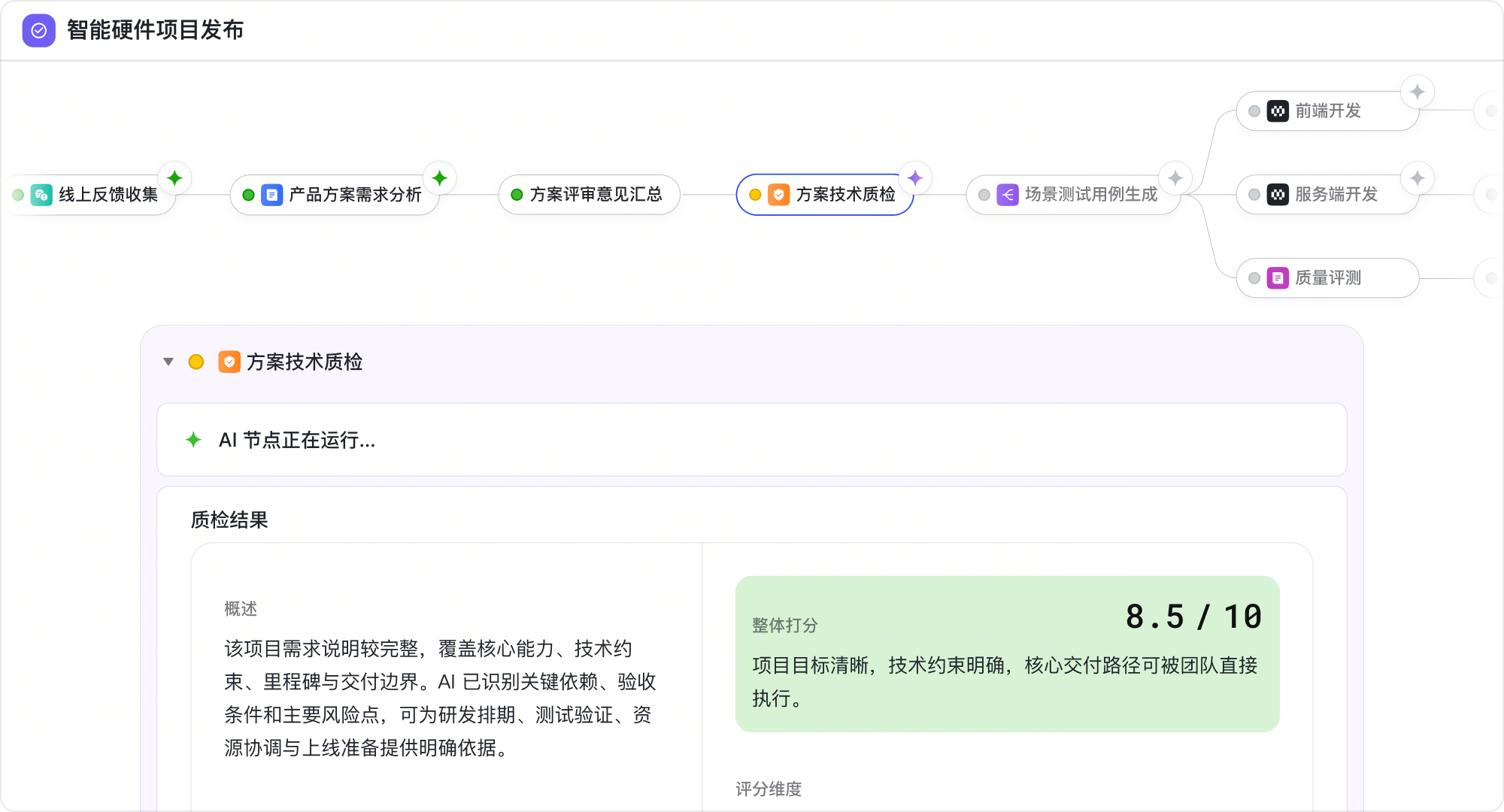The height and width of the screenshot is (812, 1504).
Task: Click the purple share icon in 场景测试用例生成
Action: point(1008,195)
